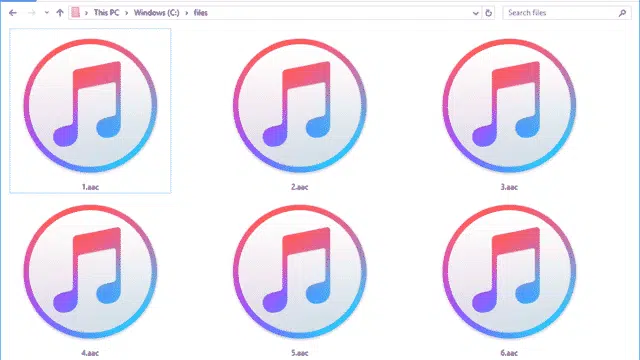Refresh the files folder view

pos(488,13)
